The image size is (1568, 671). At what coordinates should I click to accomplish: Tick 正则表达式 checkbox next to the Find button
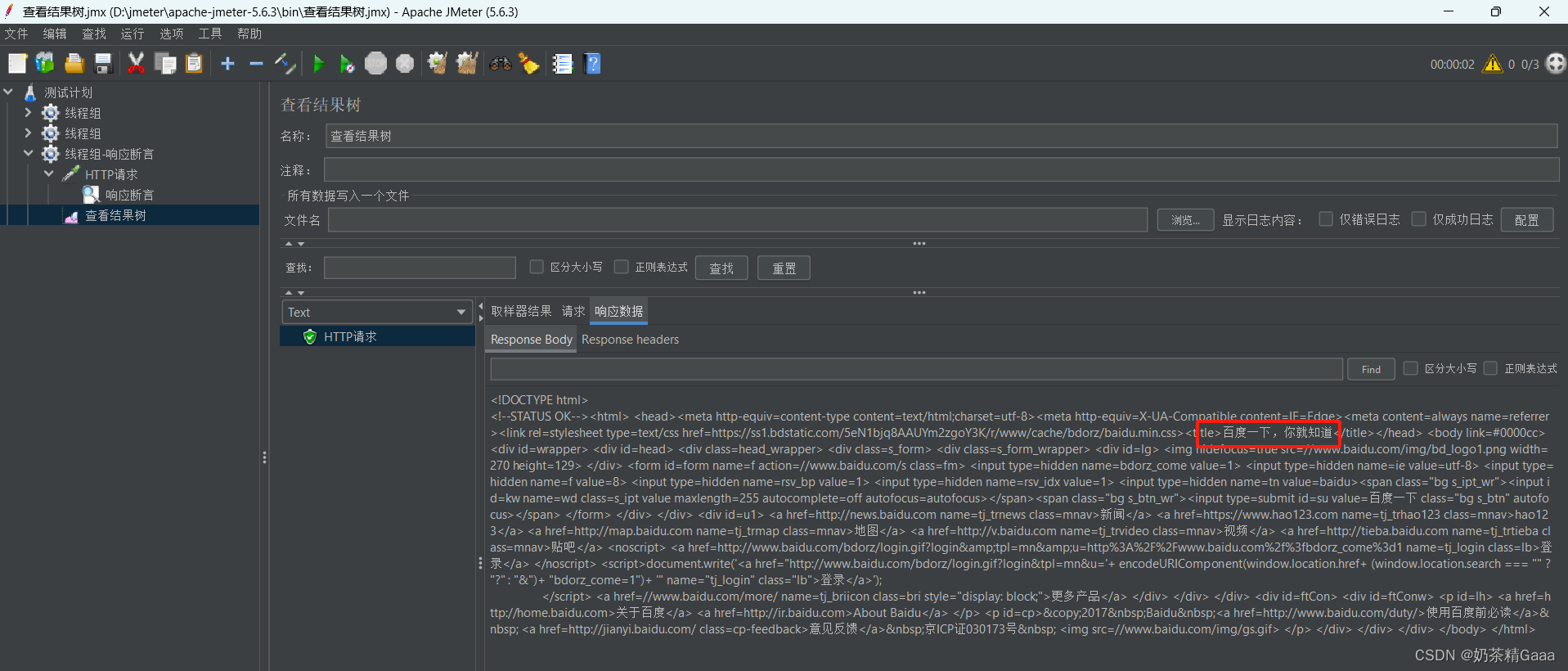(x=1490, y=368)
